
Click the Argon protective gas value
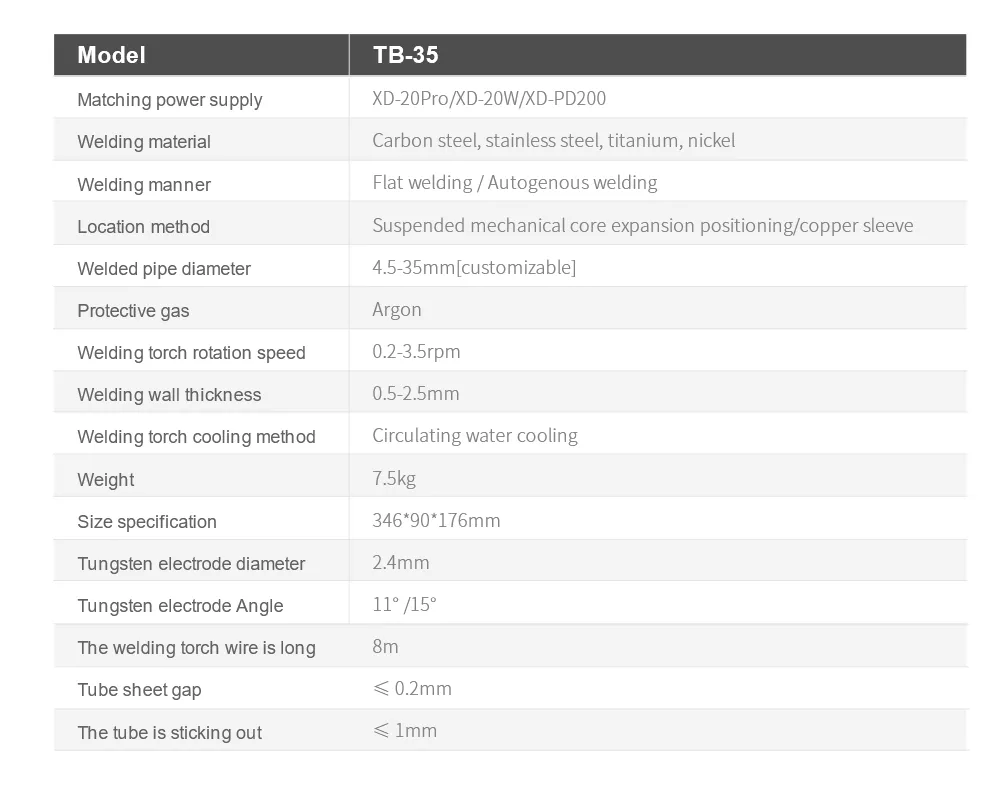click(x=397, y=310)
